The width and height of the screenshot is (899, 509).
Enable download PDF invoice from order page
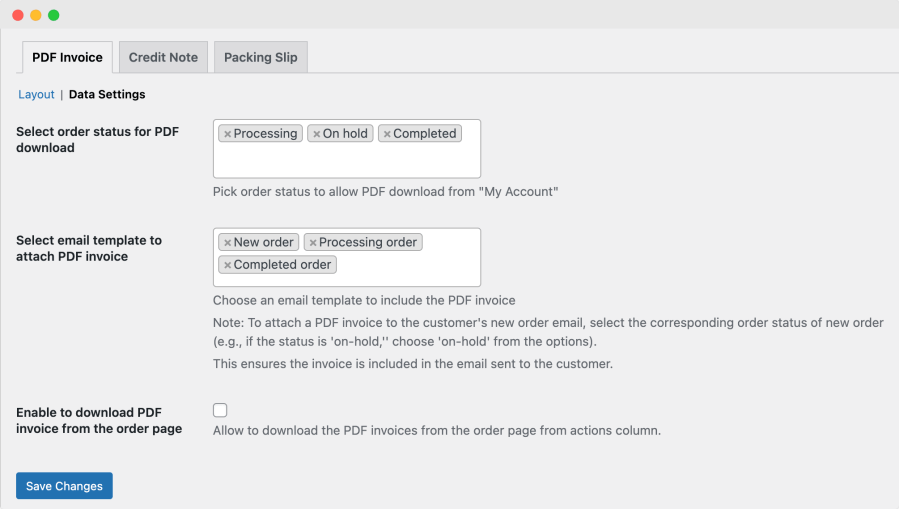(x=220, y=410)
